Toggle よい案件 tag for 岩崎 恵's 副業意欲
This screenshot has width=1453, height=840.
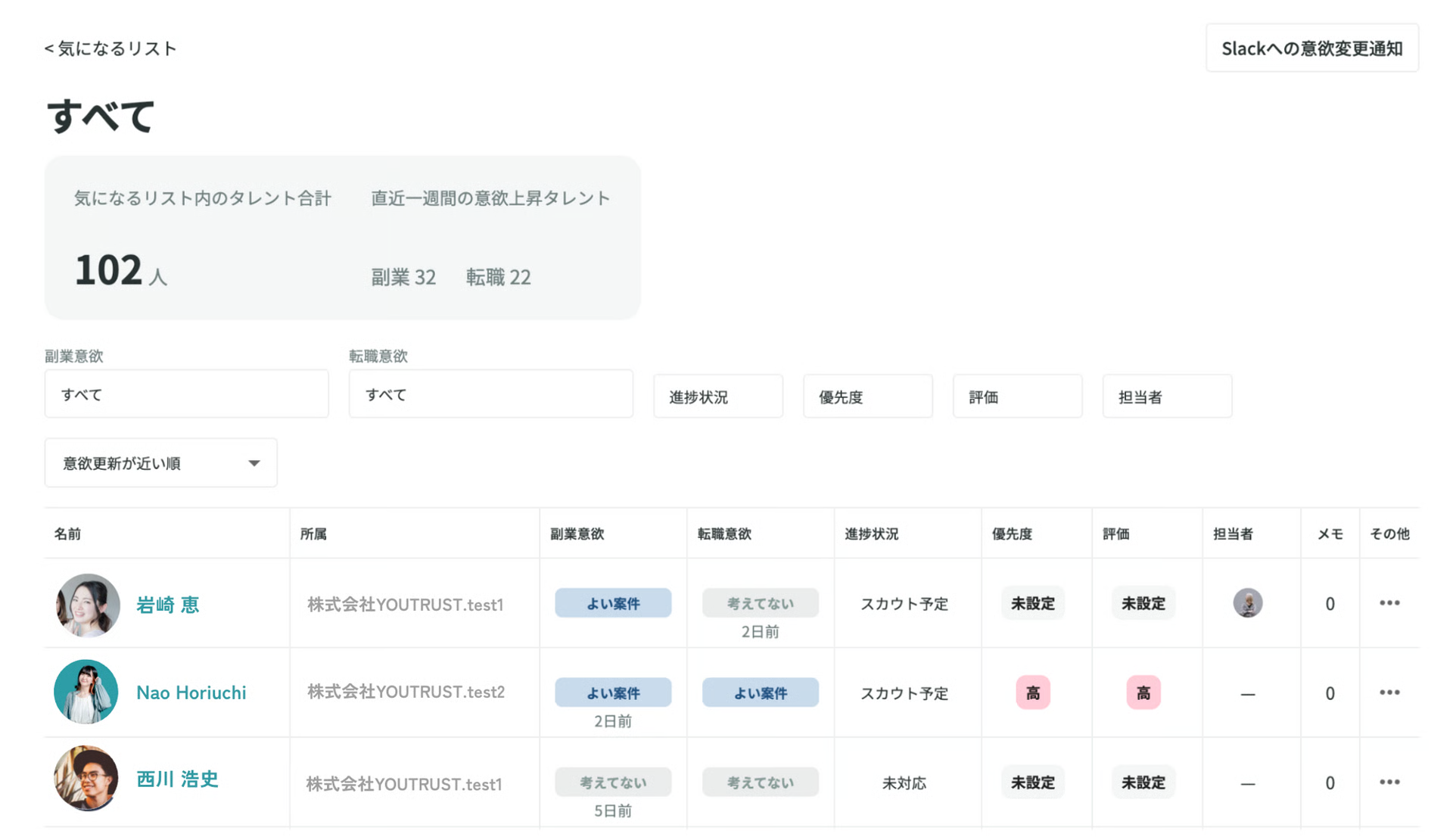(x=613, y=603)
